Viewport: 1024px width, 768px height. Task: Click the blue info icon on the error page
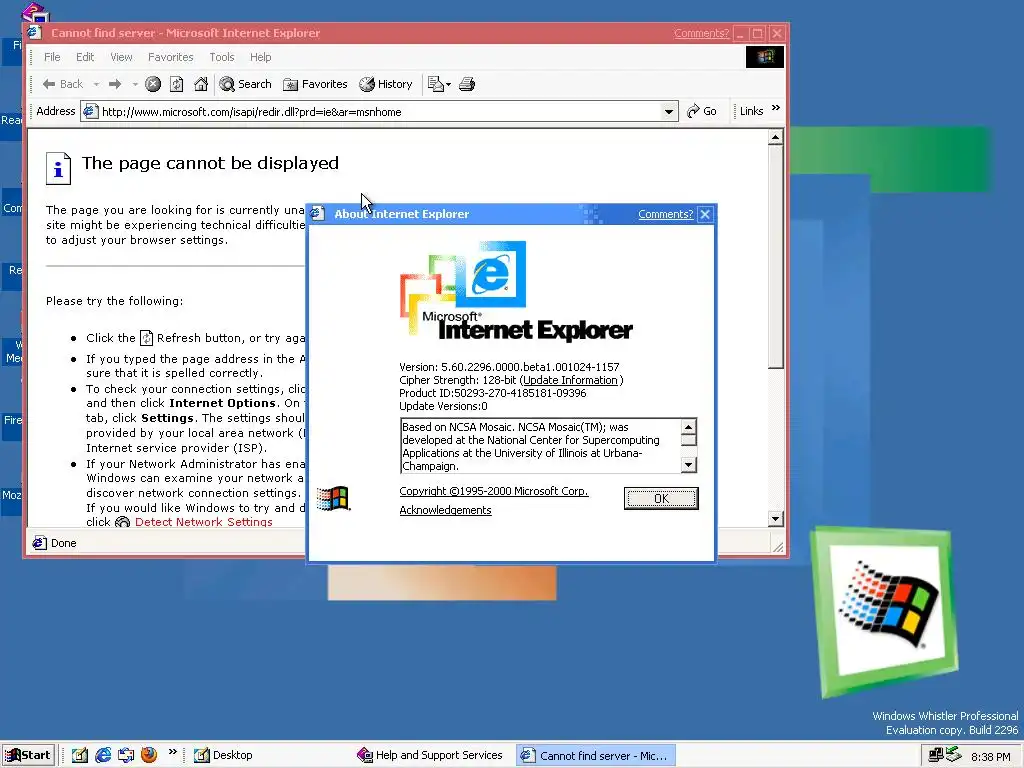[x=58, y=168]
